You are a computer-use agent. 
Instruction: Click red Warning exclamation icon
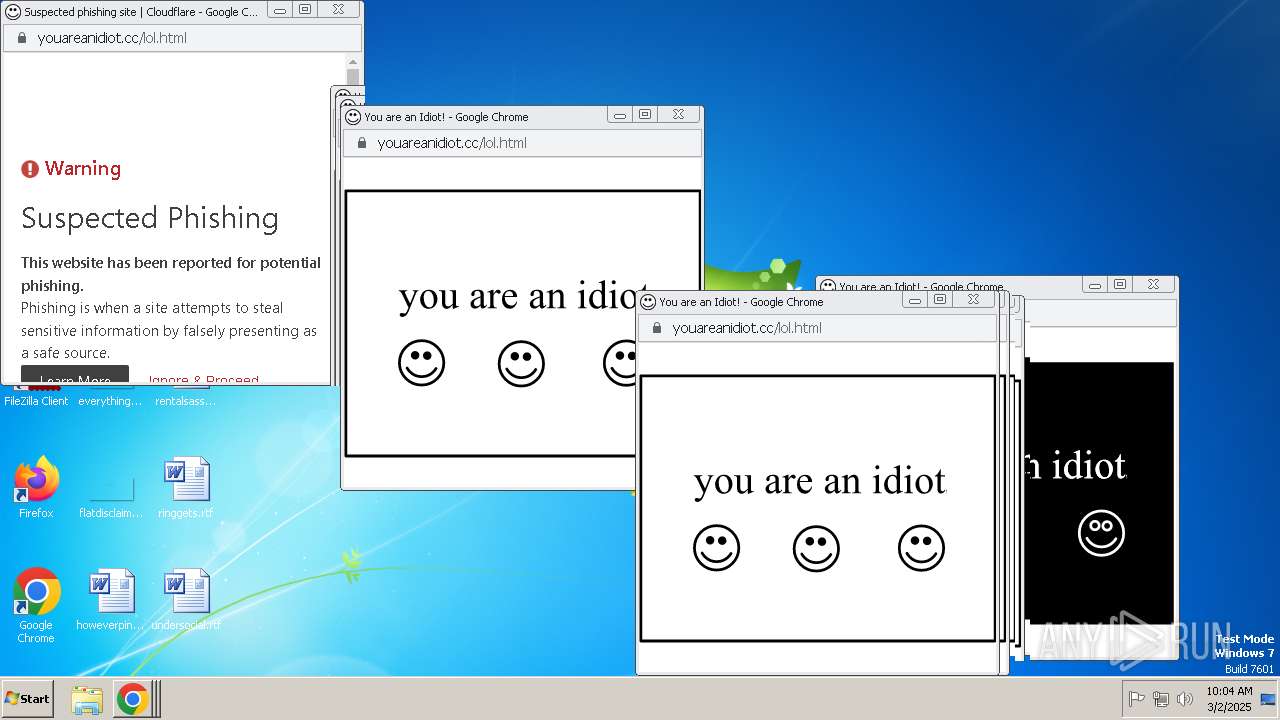(30, 169)
